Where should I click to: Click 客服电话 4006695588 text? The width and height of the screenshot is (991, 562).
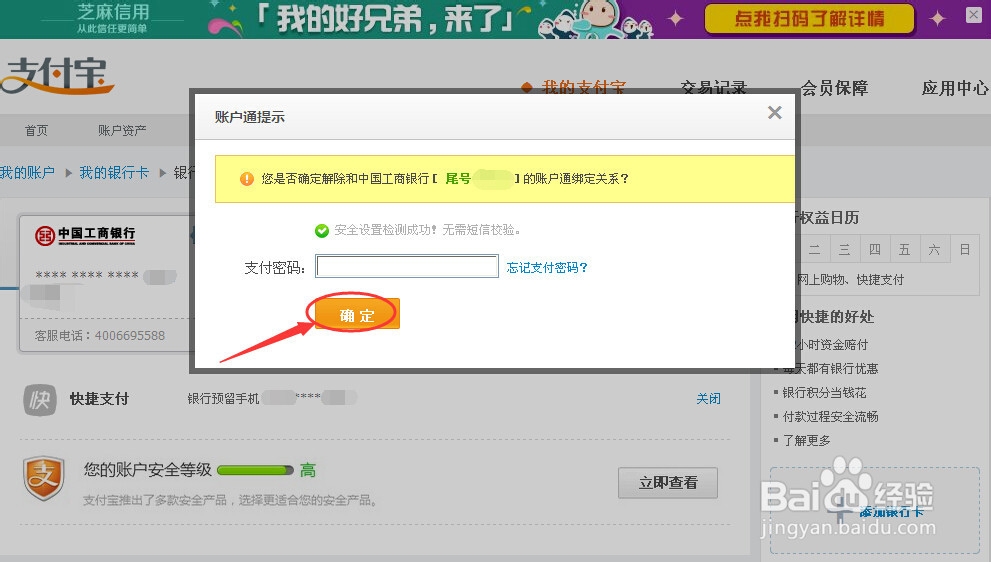[99, 336]
